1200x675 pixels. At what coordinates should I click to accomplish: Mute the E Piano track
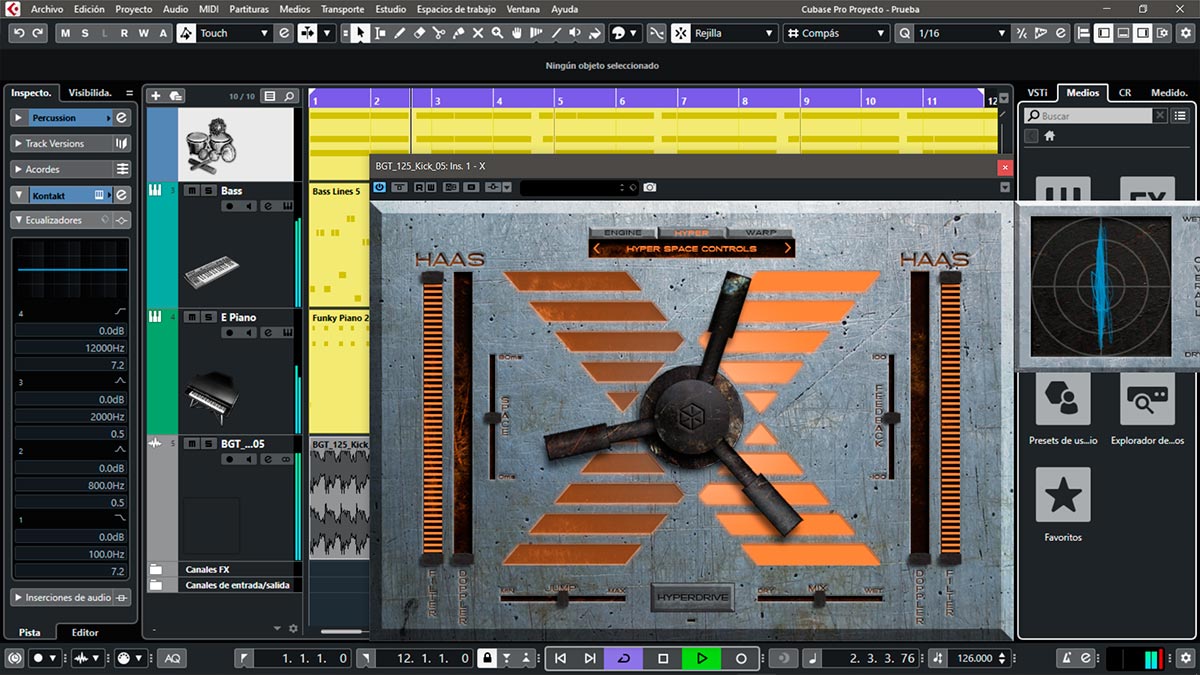tap(192, 317)
